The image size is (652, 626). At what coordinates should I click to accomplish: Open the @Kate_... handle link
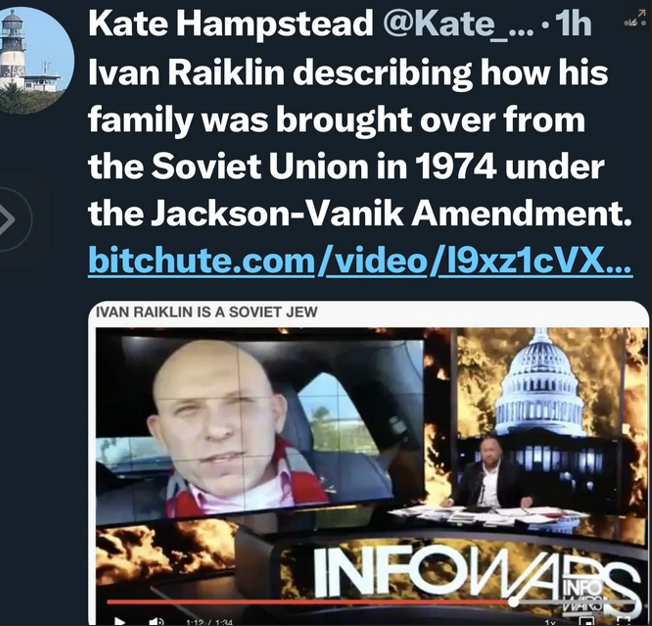pos(458,24)
